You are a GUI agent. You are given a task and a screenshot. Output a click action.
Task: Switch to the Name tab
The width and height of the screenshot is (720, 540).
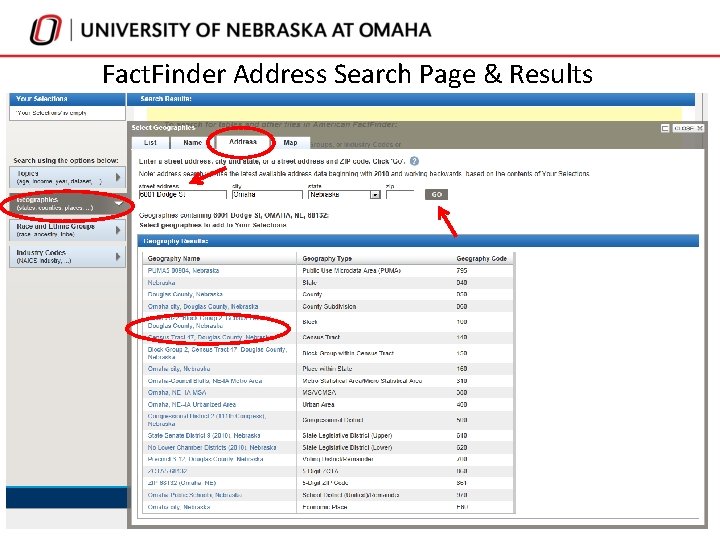pyautogui.click(x=192, y=143)
